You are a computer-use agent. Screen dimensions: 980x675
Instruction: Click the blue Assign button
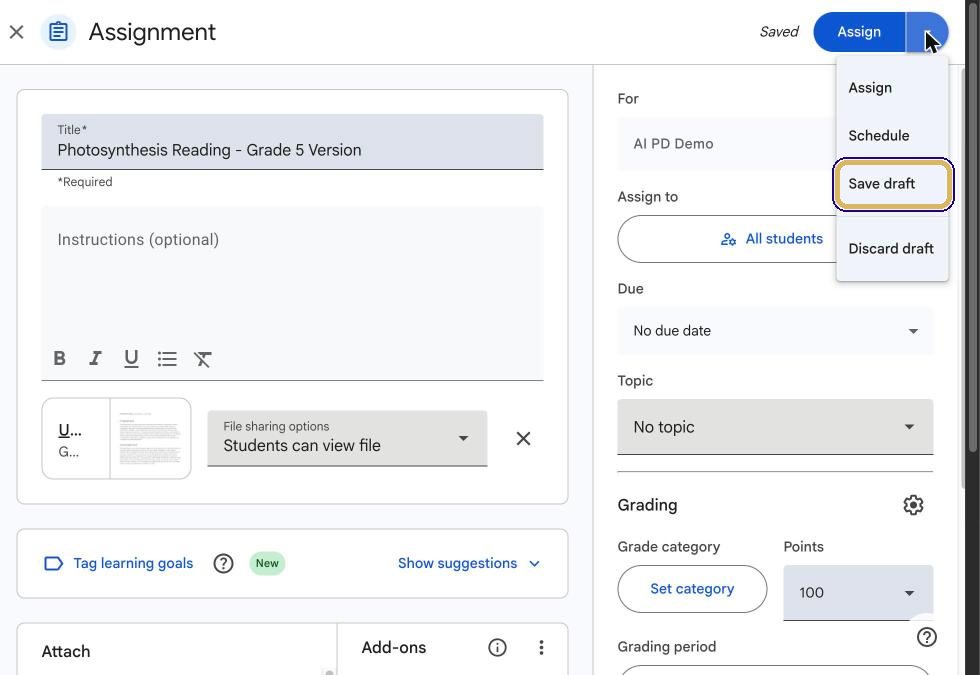859,32
